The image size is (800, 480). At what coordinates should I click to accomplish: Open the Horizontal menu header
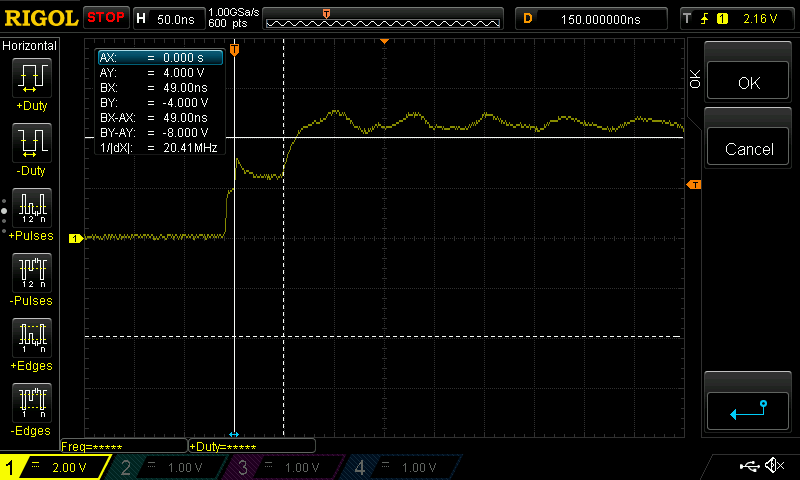(x=30, y=46)
